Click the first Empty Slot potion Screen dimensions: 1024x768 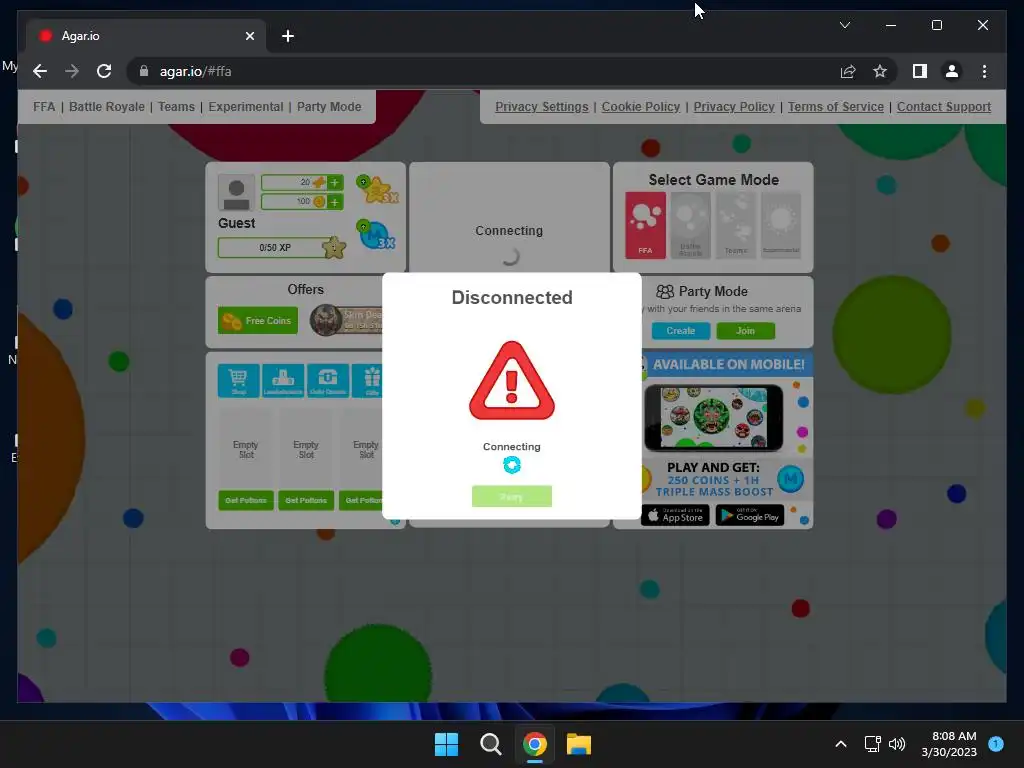(246, 449)
